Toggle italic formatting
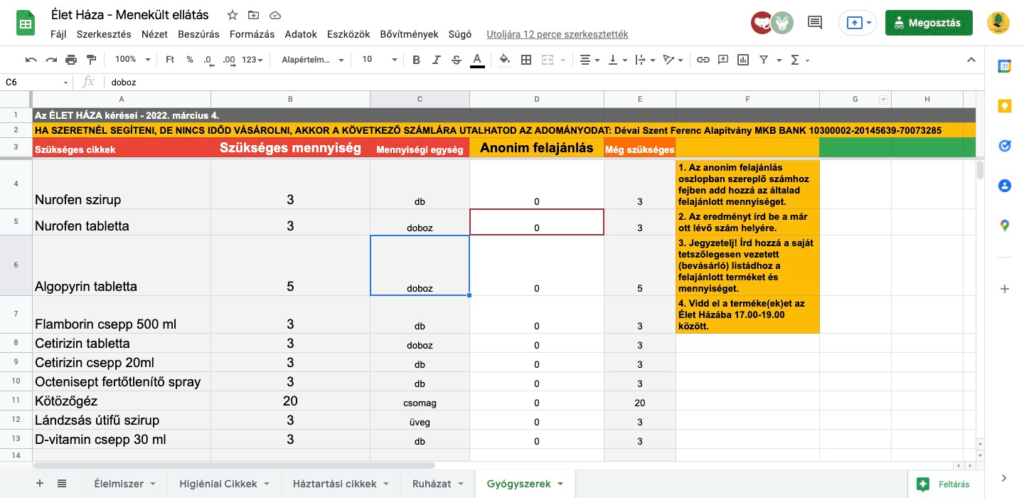Screen dimensions: 1024x498 [437, 60]
